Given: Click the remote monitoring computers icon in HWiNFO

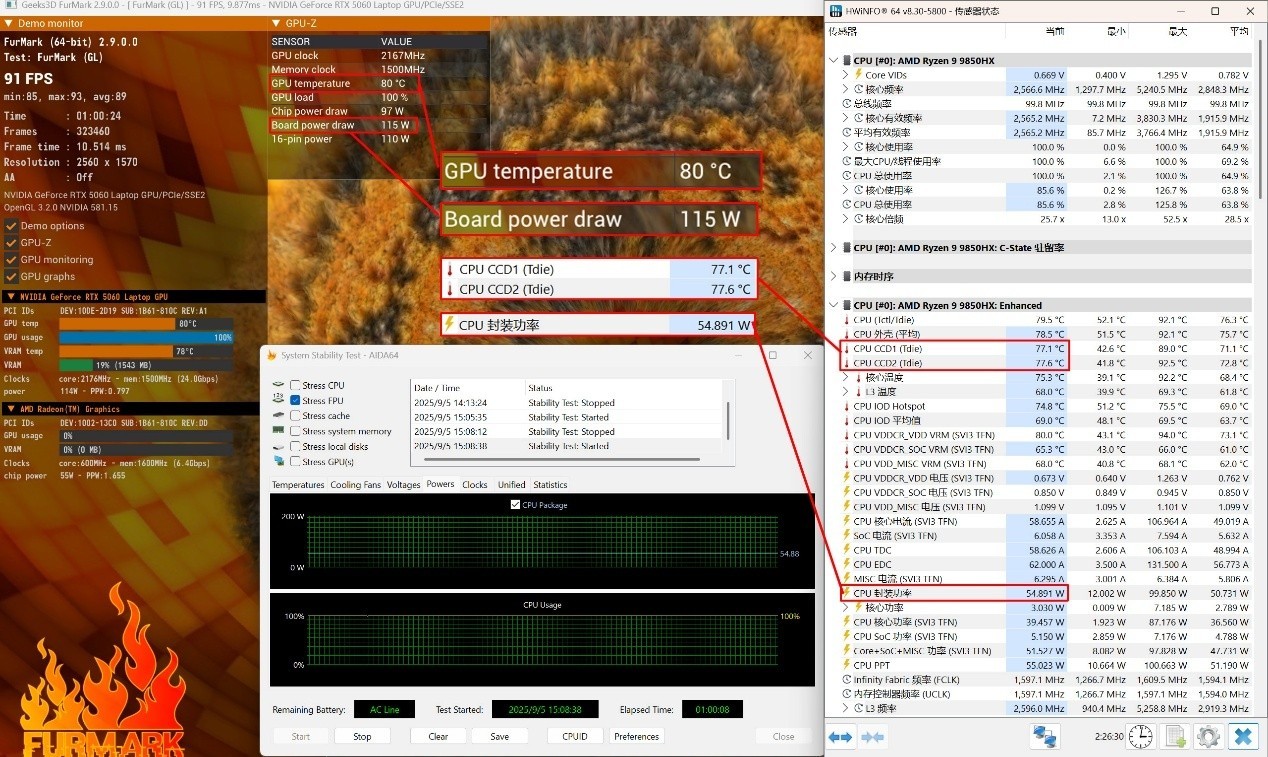Looking at the screenshot, I should pos(1044,737).
